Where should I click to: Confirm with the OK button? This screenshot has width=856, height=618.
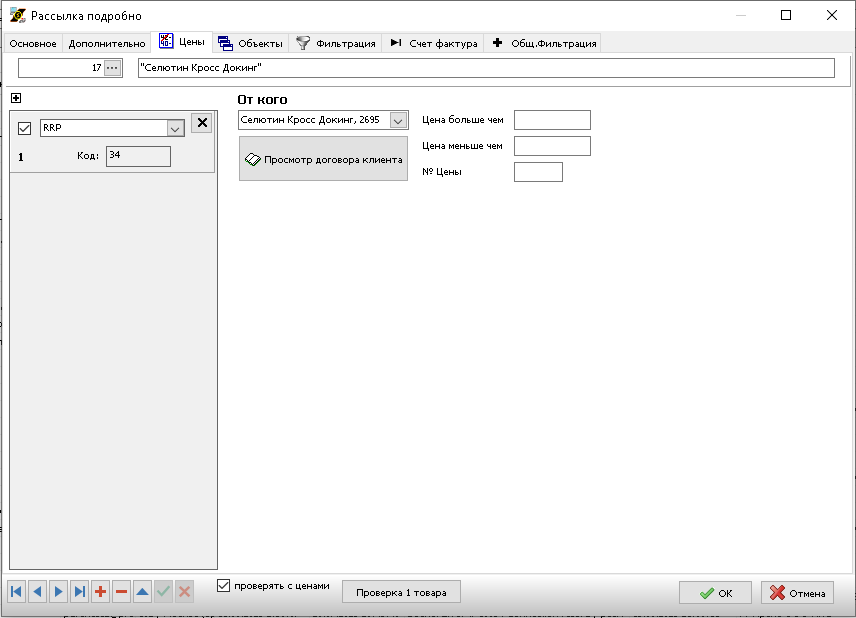pos(715,593)
